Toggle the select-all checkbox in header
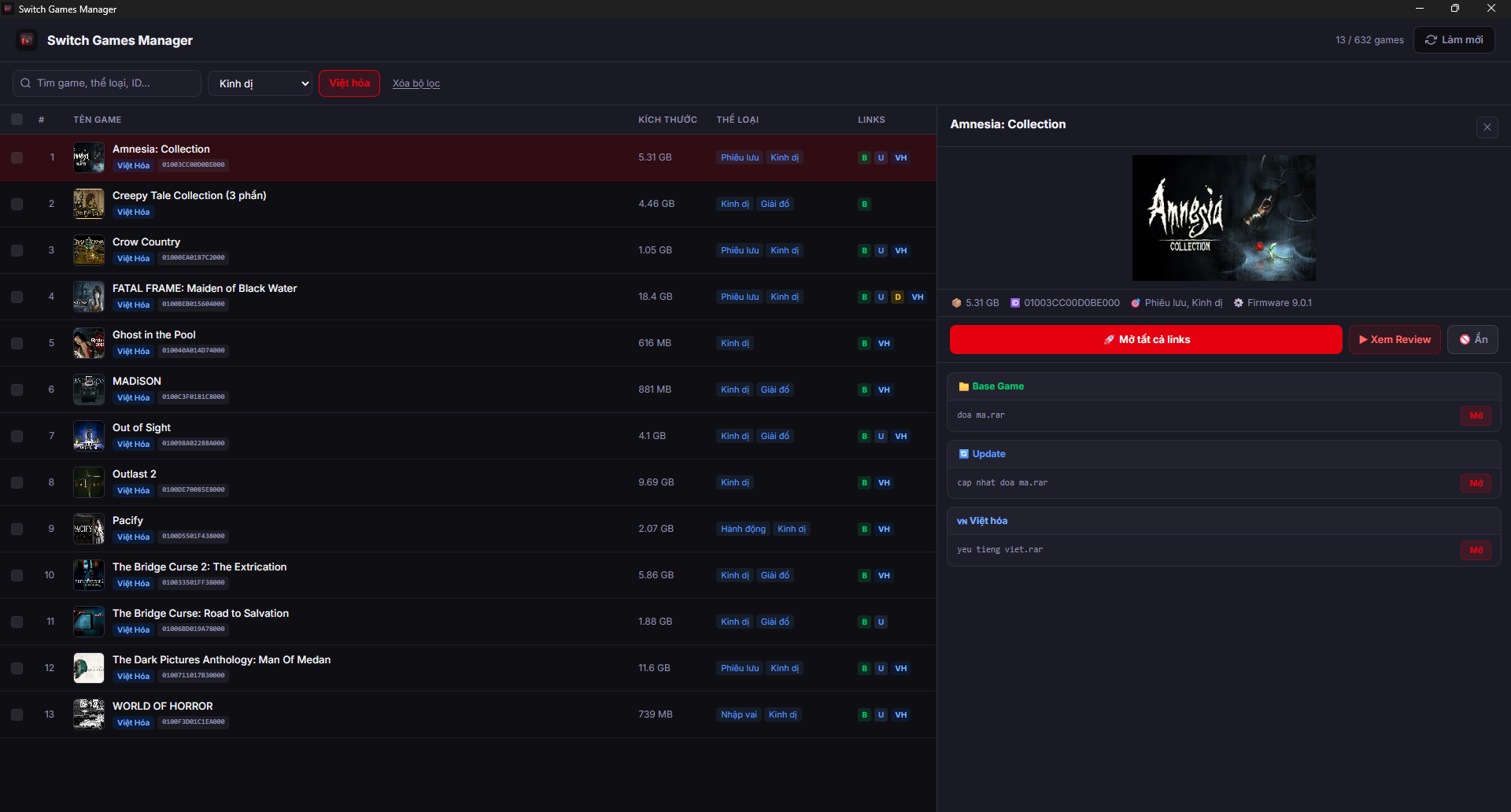 (x=17, y=120)
